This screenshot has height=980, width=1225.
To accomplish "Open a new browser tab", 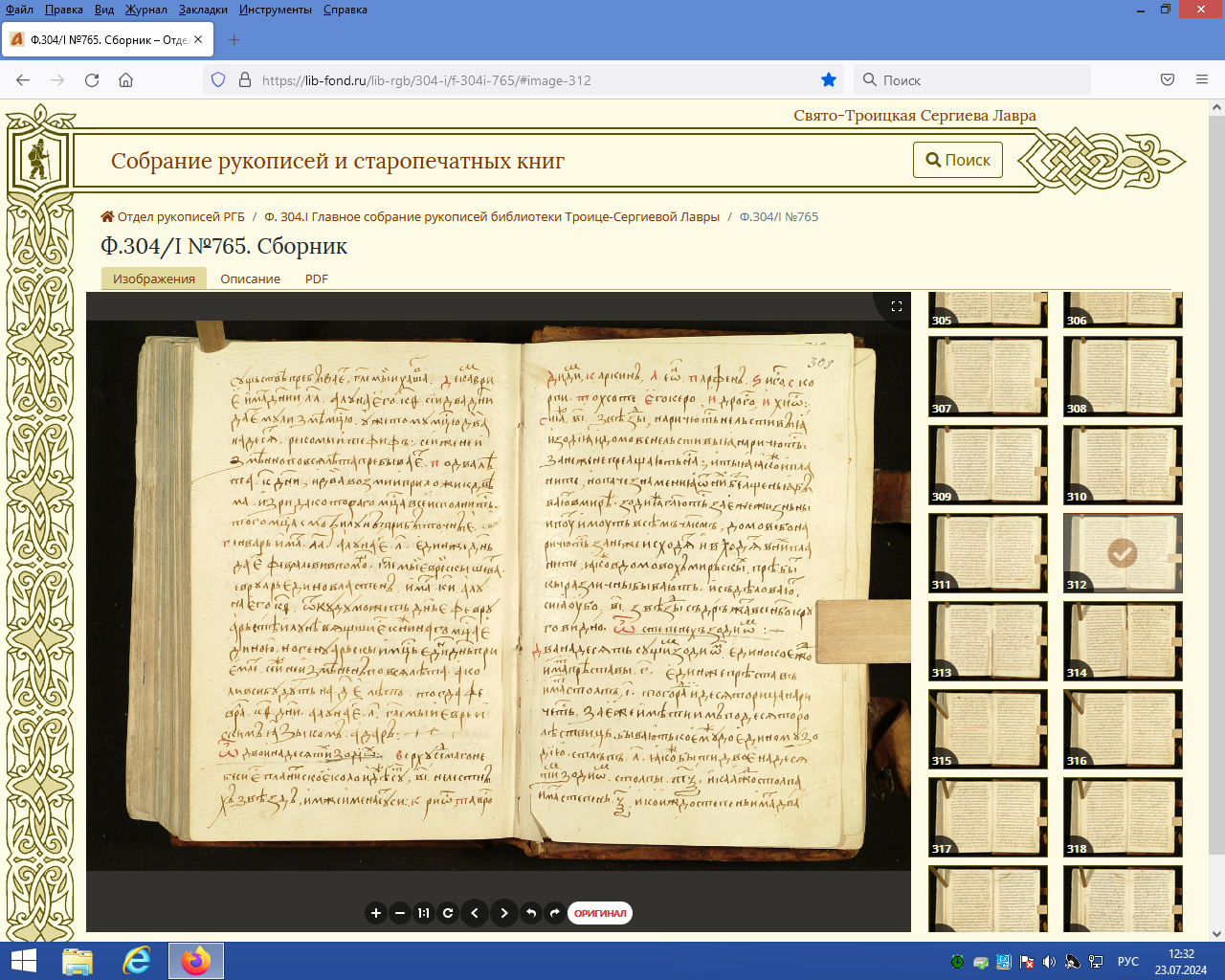I will 234,39.
